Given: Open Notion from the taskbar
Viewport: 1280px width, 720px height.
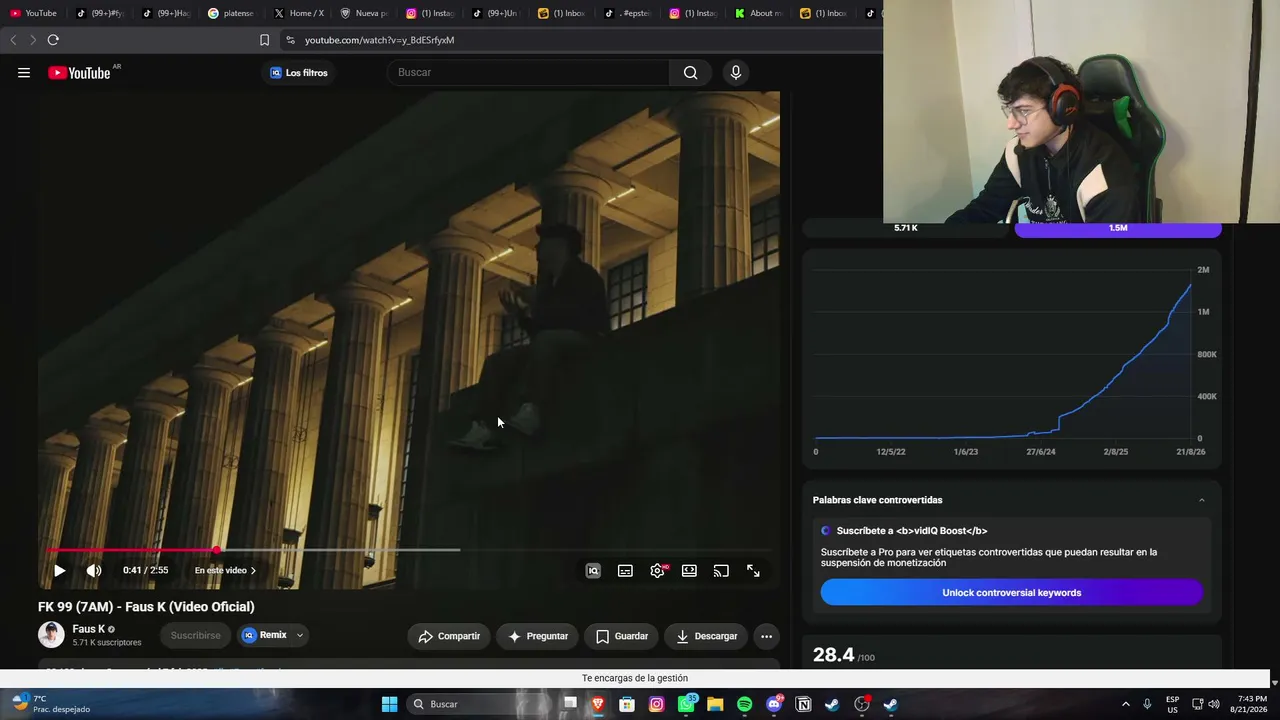Looking at the screenshot, I should (803, 704).
